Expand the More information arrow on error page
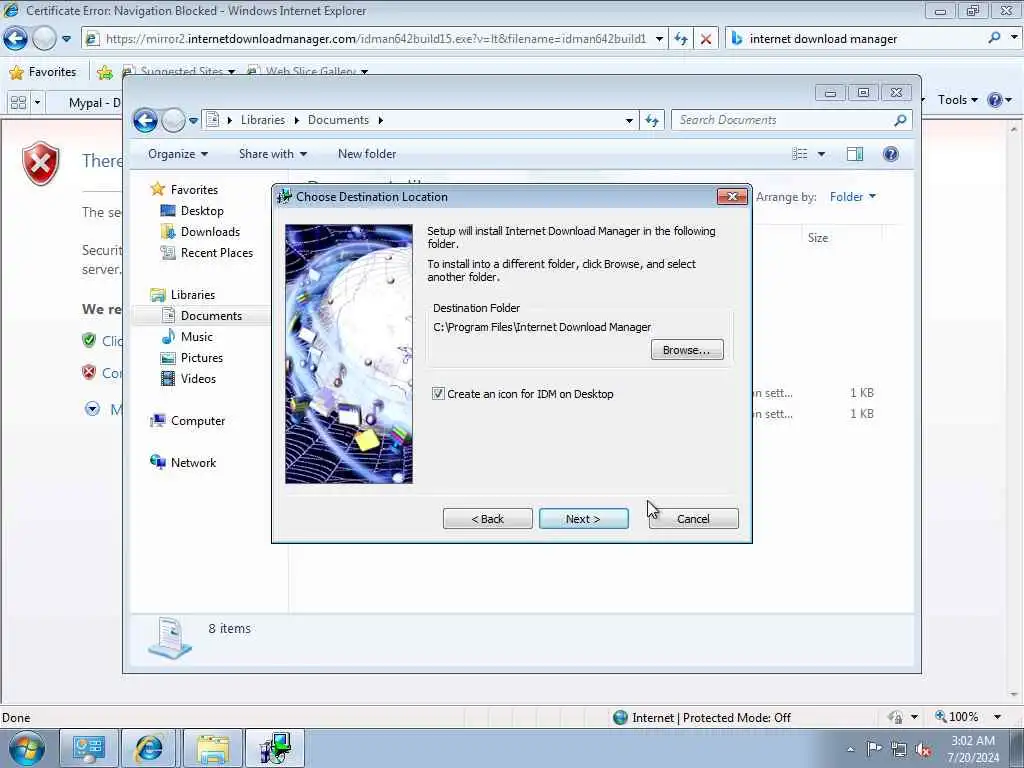The height and width of the screenshot is (768, 1024). [x=93, y=409]
